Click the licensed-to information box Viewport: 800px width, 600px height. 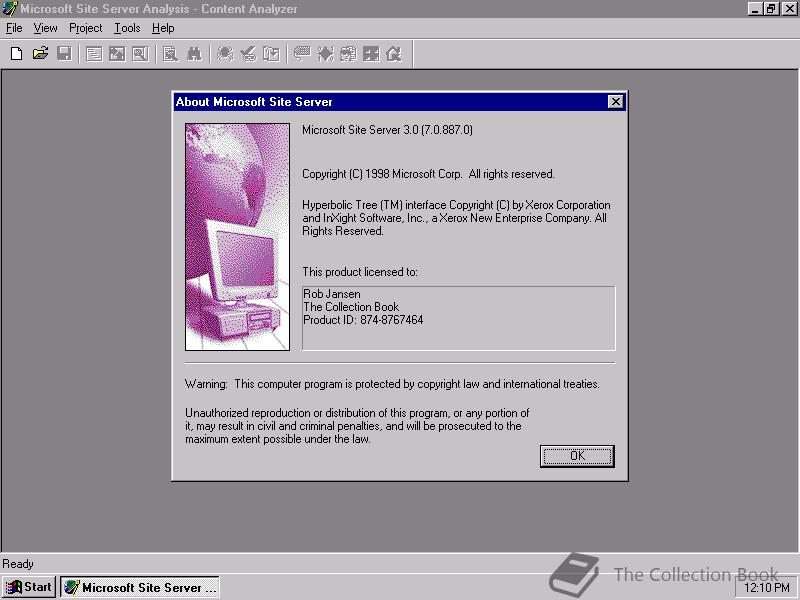[459, 318]
